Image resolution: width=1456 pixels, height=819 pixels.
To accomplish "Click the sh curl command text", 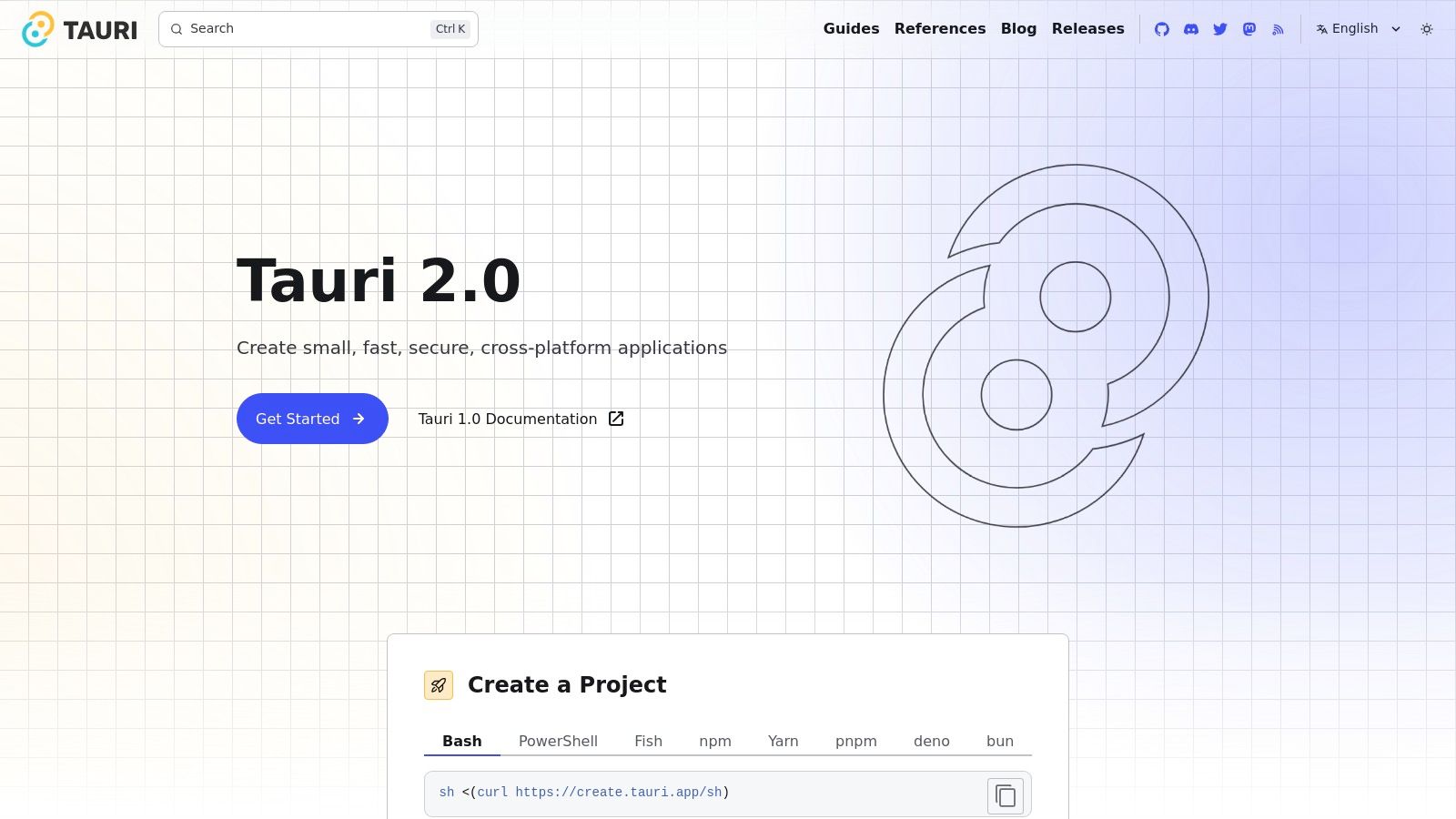I will point(584,793).
